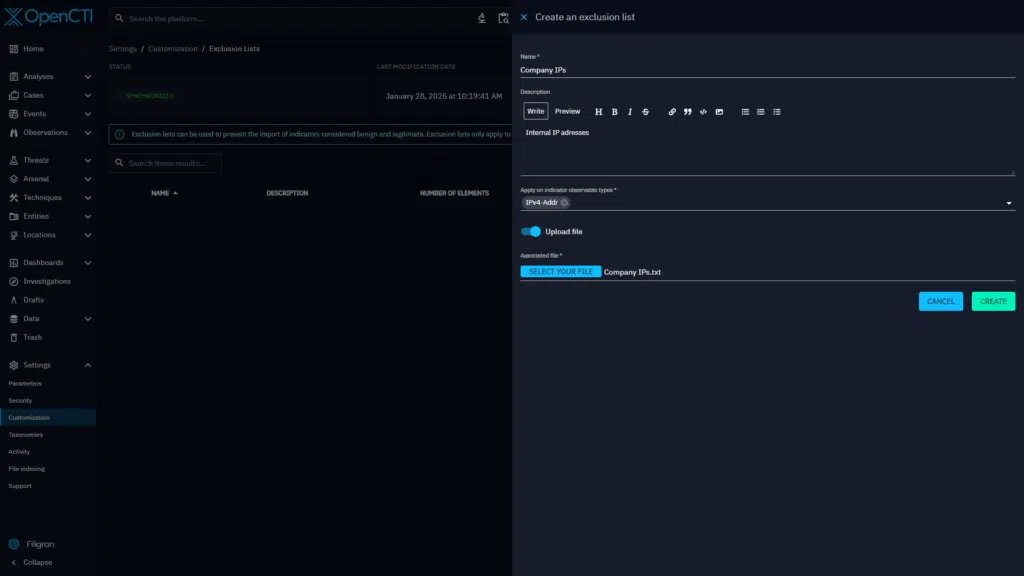Click the blockquote icon in editor toolbar
Screen dimensions: 1024x576
[x=687, y=112]
